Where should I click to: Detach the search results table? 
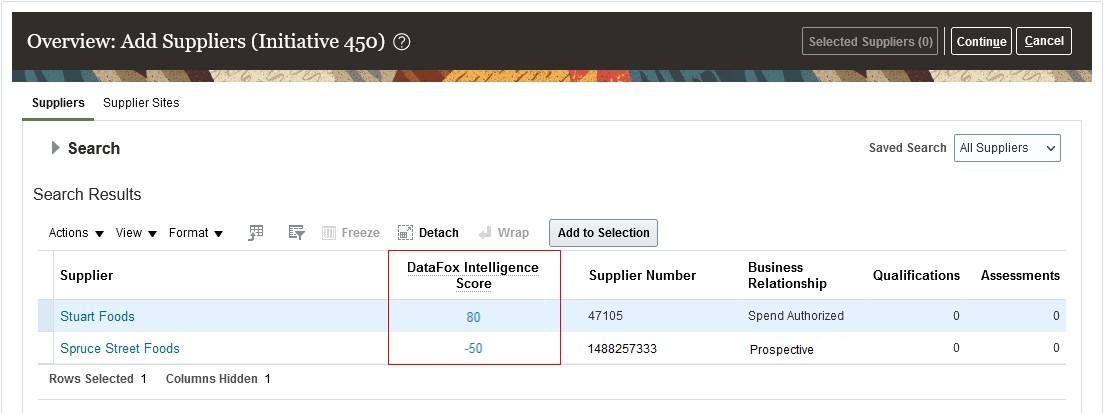[x=428, y=233]
